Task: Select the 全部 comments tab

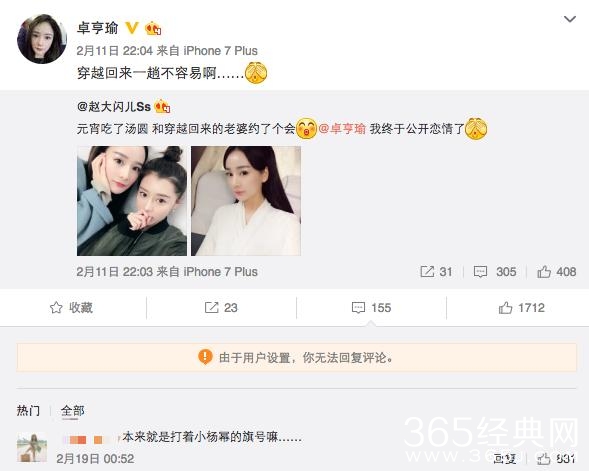Action: tap(72, 411)
